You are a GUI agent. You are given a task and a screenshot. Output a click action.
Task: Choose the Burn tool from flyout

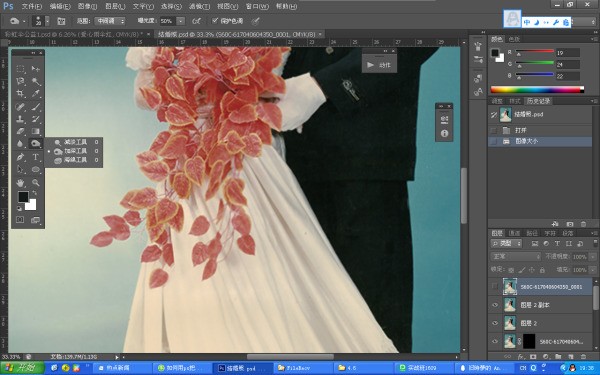[x=76, y=151]
